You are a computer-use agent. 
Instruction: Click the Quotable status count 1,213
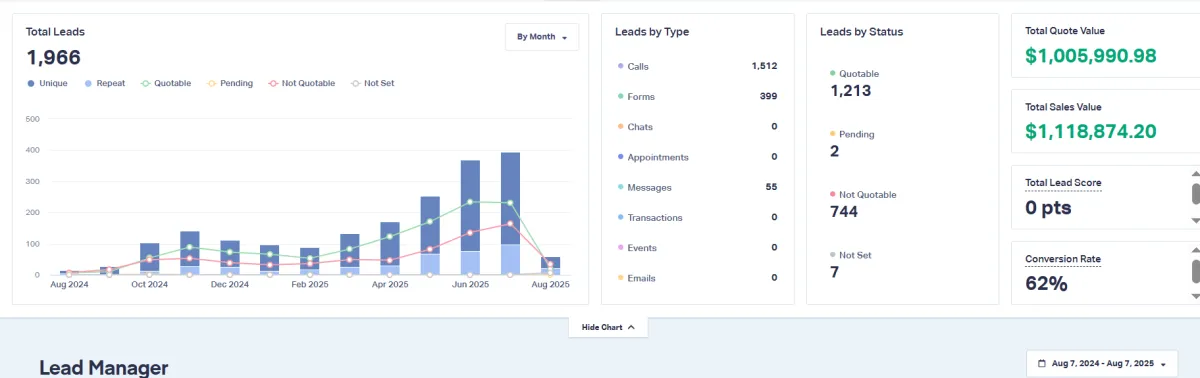[851, 91]
